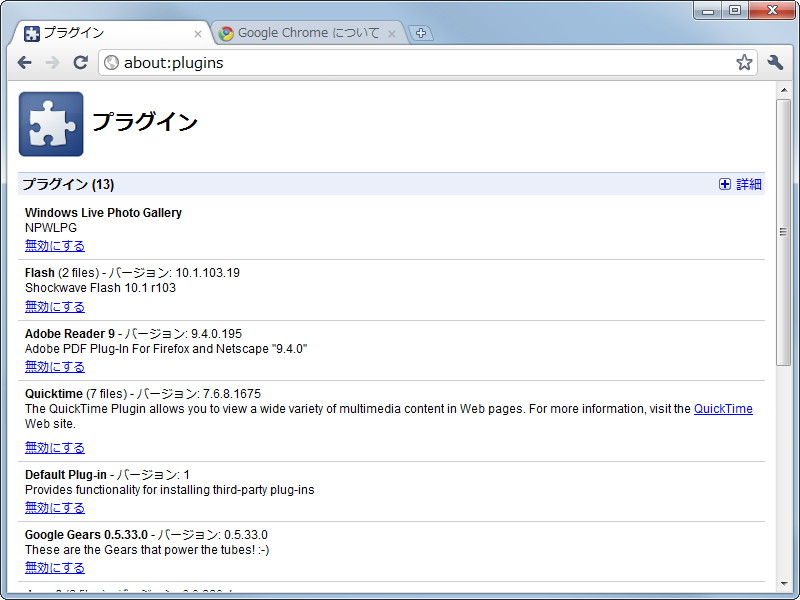The width and height of the screenshot is (800, 600).
Task: Disable the Flash plugin
Action: pyautogui.click(x=54, y=306)
